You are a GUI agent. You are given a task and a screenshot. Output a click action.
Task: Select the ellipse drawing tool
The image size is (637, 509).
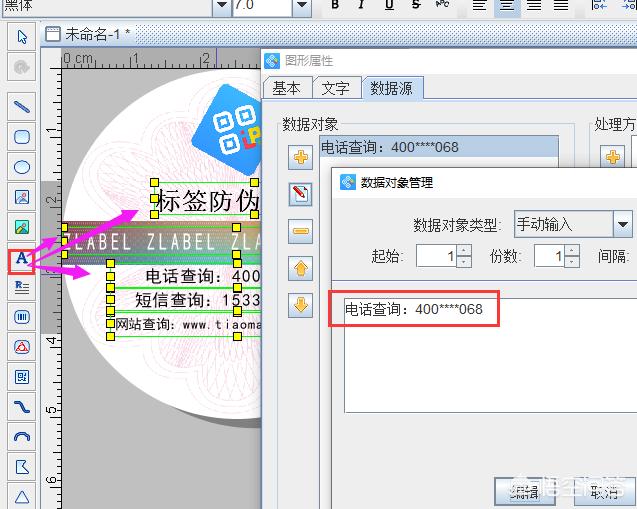(22, 167)
